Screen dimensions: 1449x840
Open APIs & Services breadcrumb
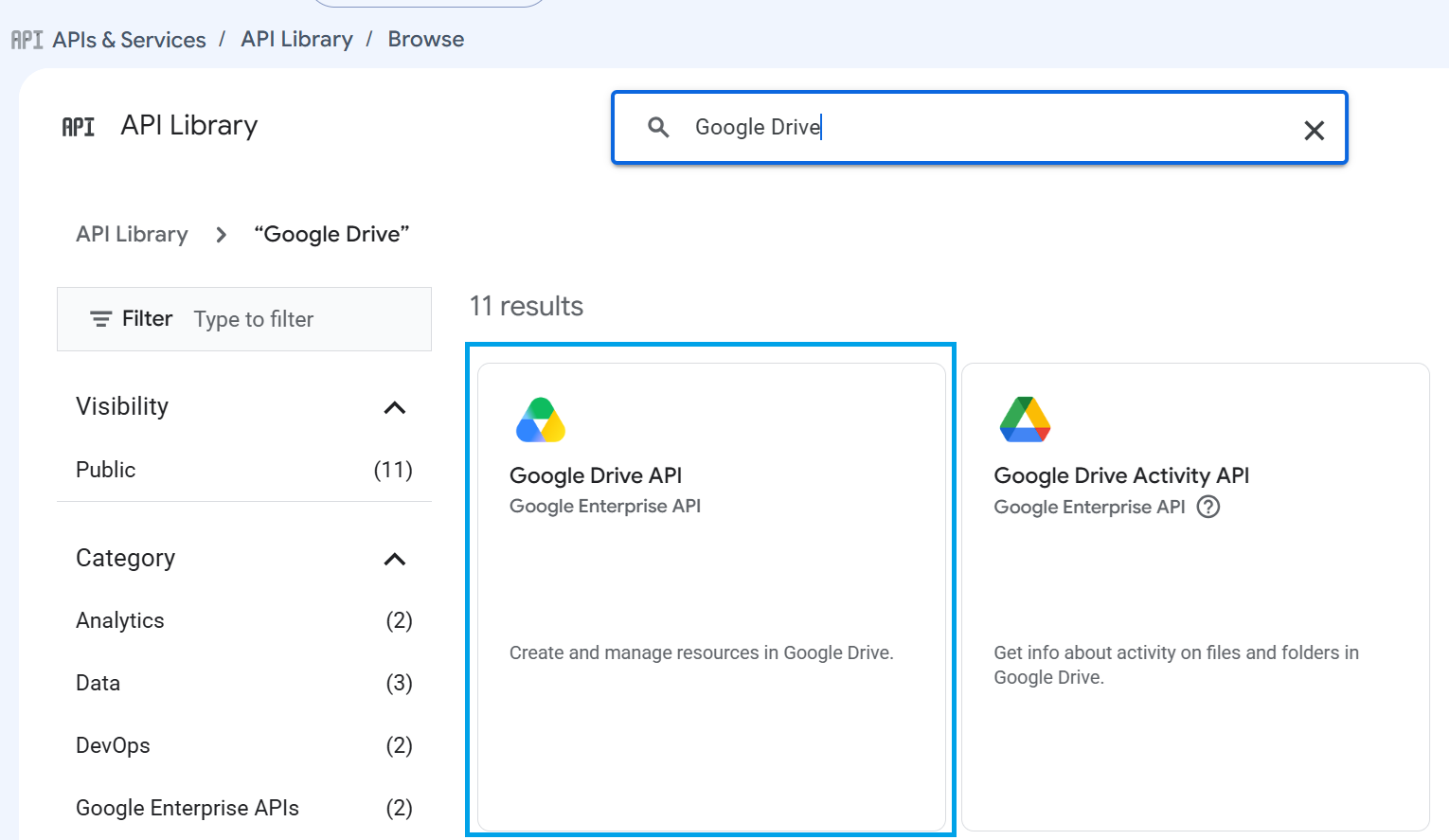click(129, 40)
